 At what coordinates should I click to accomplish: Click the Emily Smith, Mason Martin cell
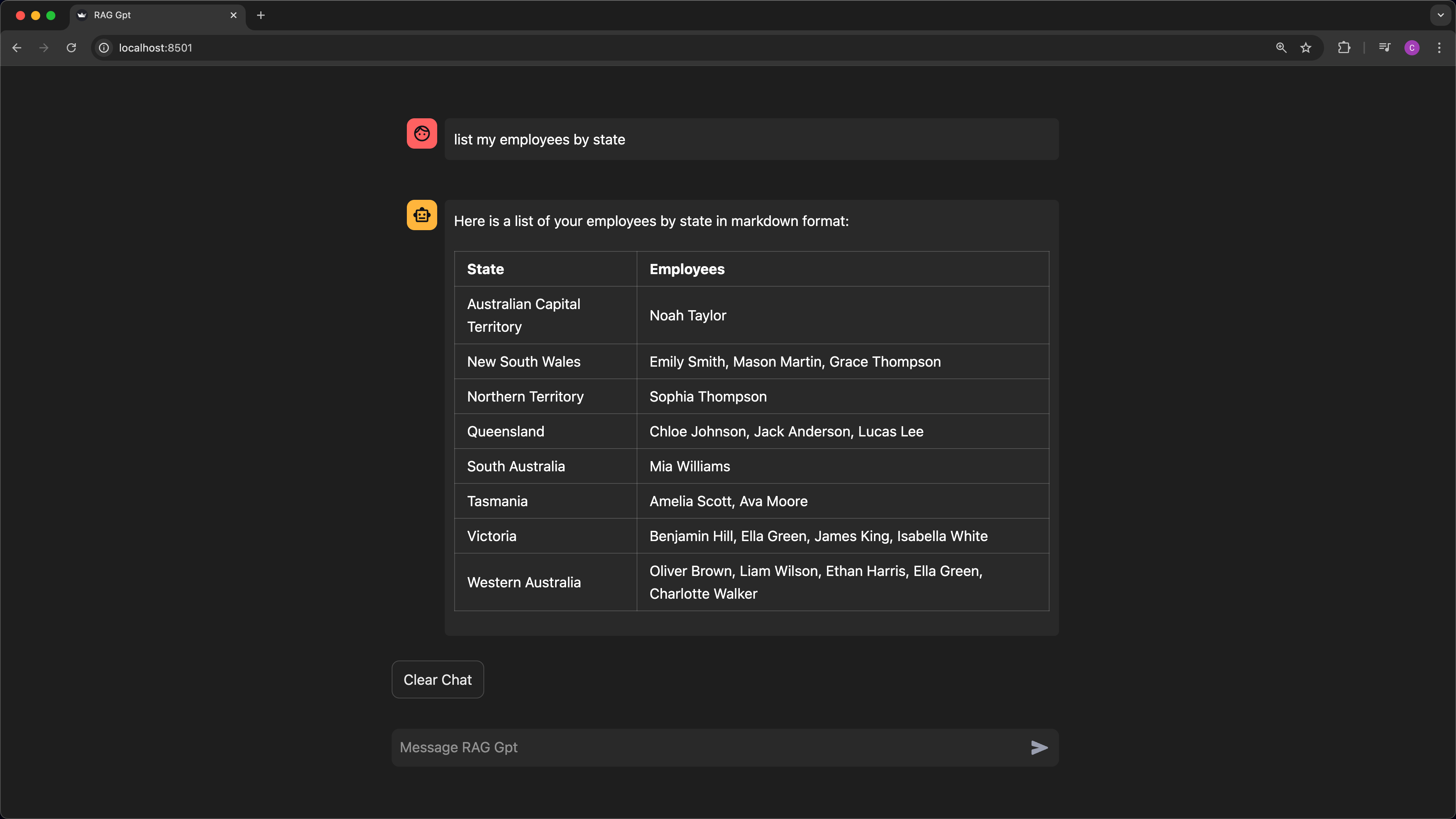click(843, 362)
